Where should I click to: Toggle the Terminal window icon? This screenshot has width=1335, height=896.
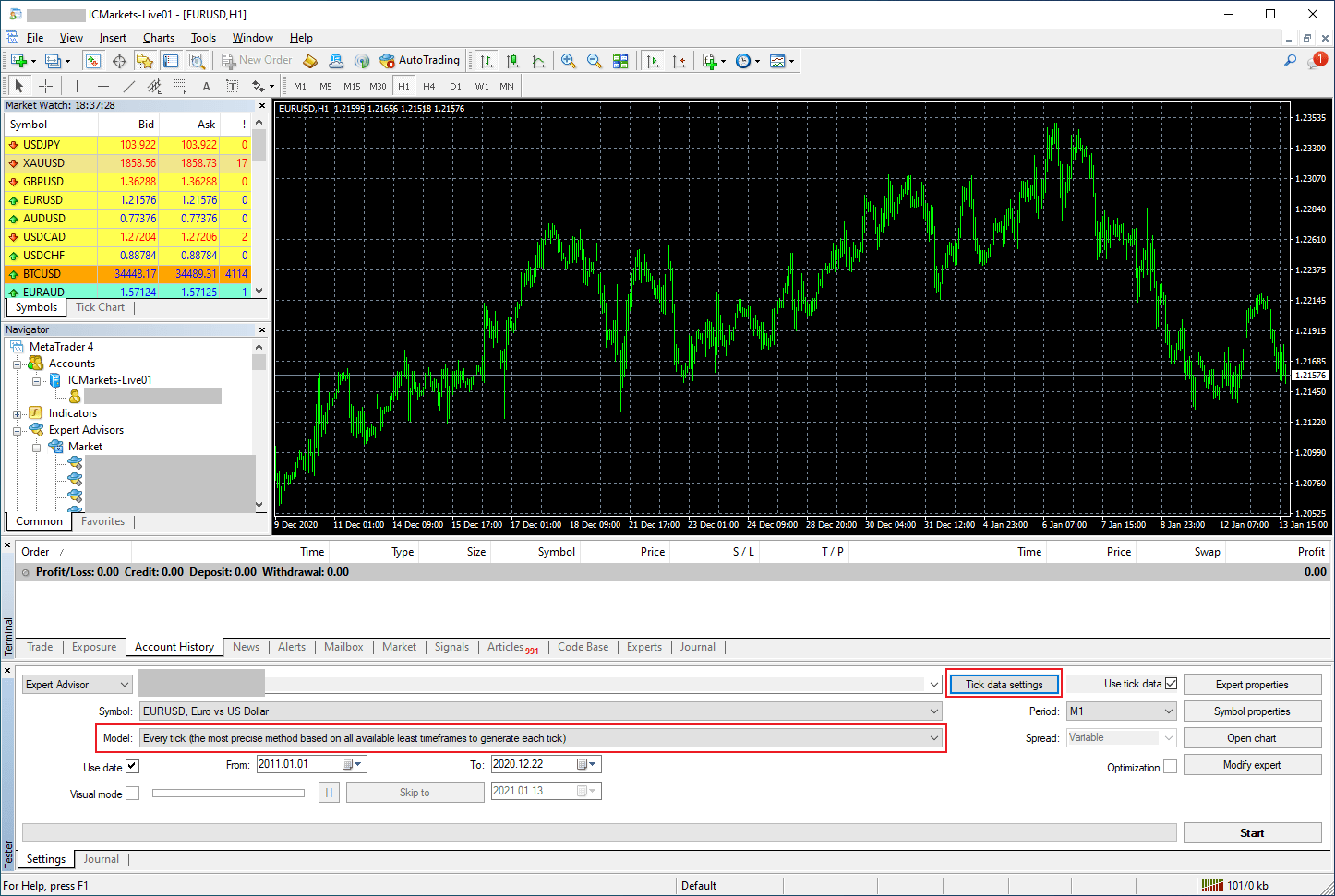point(171,61)
